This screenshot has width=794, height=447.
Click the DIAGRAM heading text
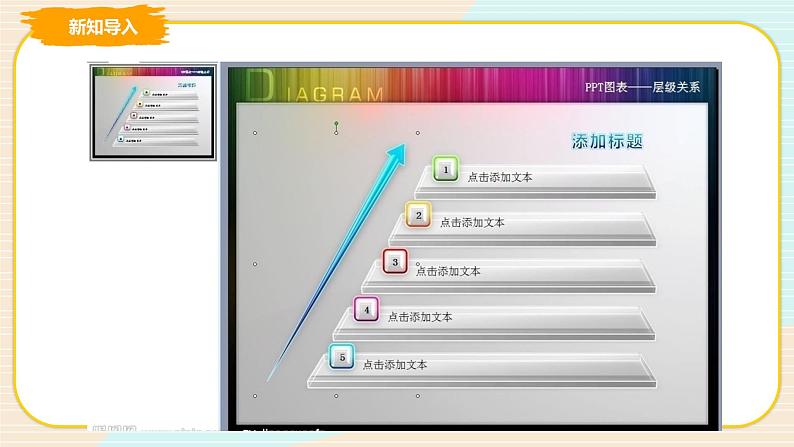click(x=314, y=86)
